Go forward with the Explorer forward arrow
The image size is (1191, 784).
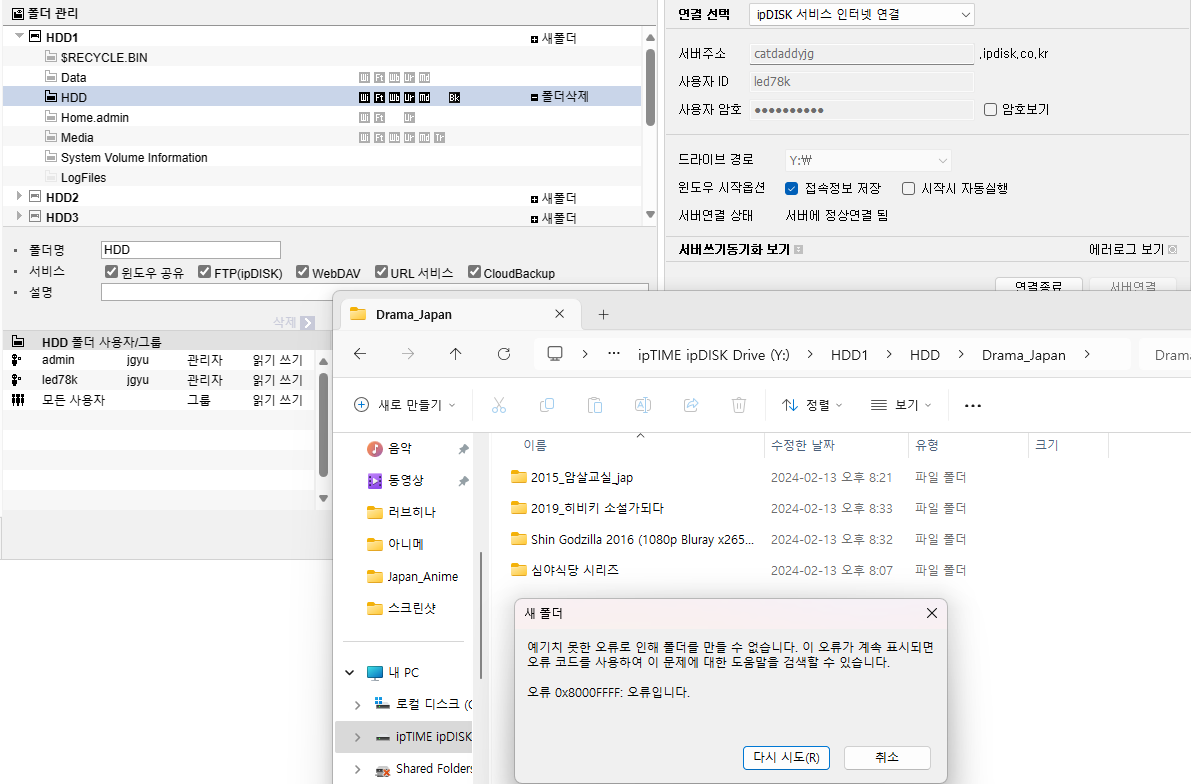coord(408,354)
